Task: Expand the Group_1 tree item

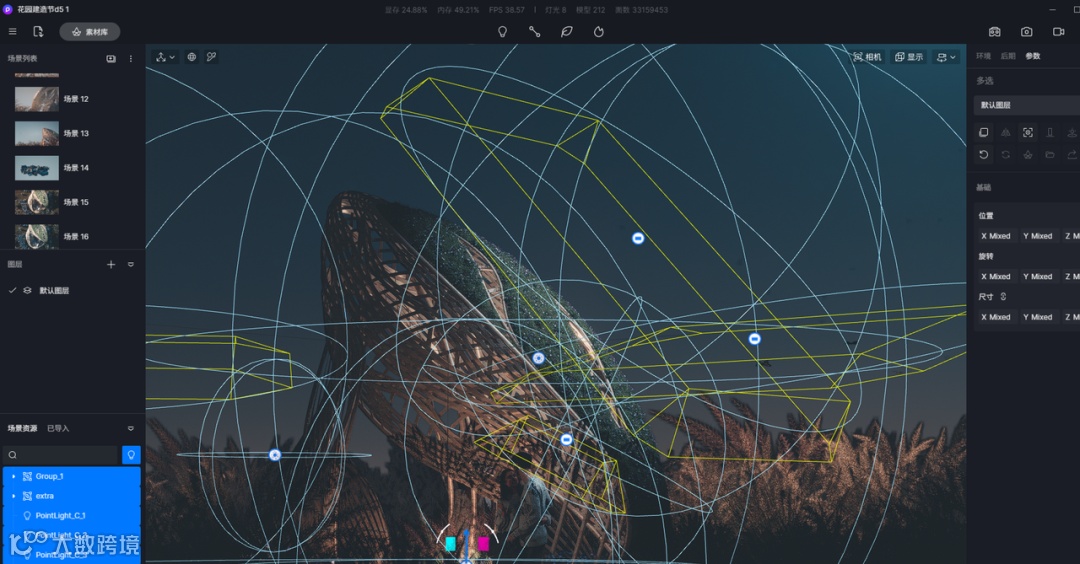Action: [x=14, y=477]
